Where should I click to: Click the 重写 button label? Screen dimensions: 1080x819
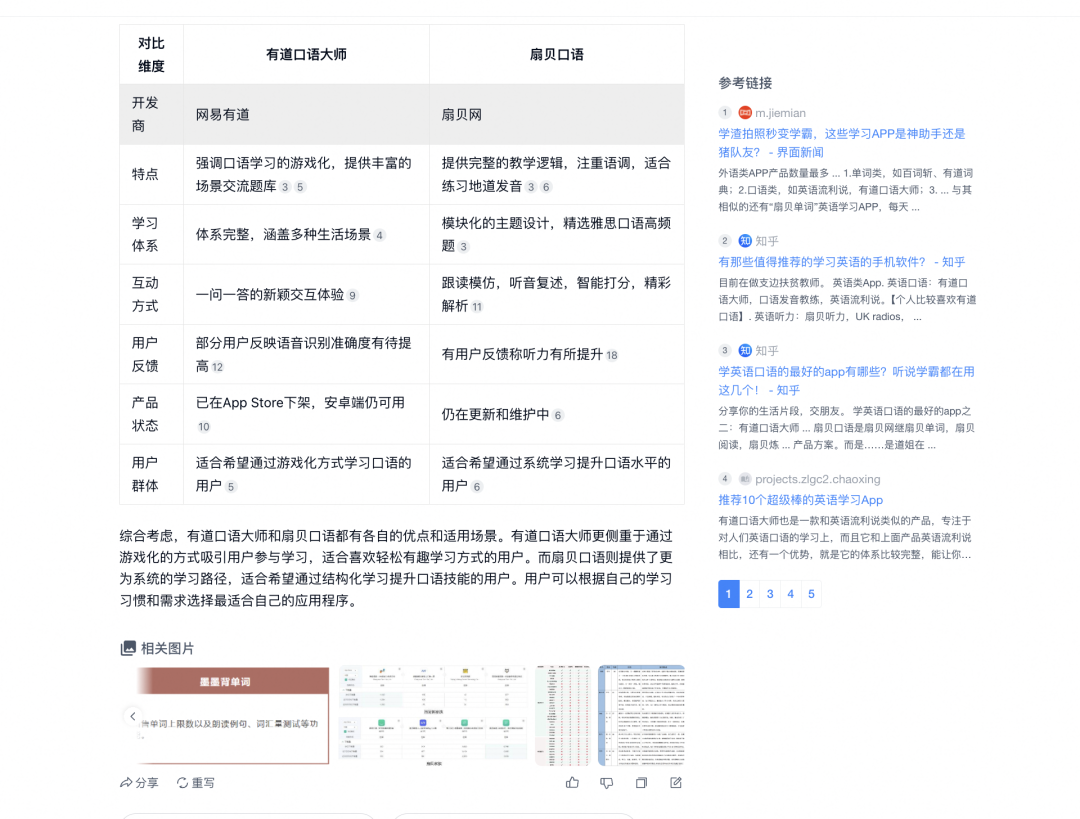(203, 783)
